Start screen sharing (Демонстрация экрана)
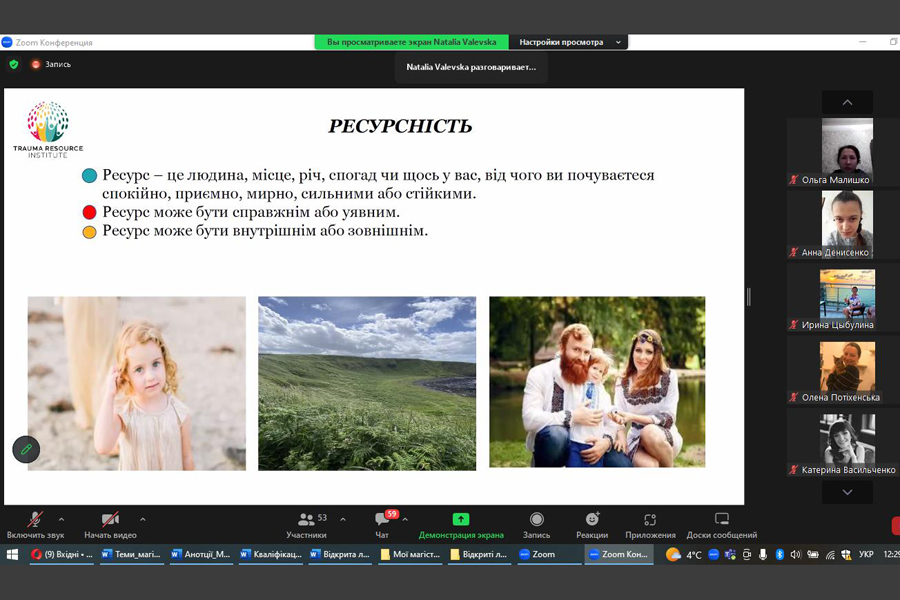This screenshot has height=600, width=900. tap(461, 520)
